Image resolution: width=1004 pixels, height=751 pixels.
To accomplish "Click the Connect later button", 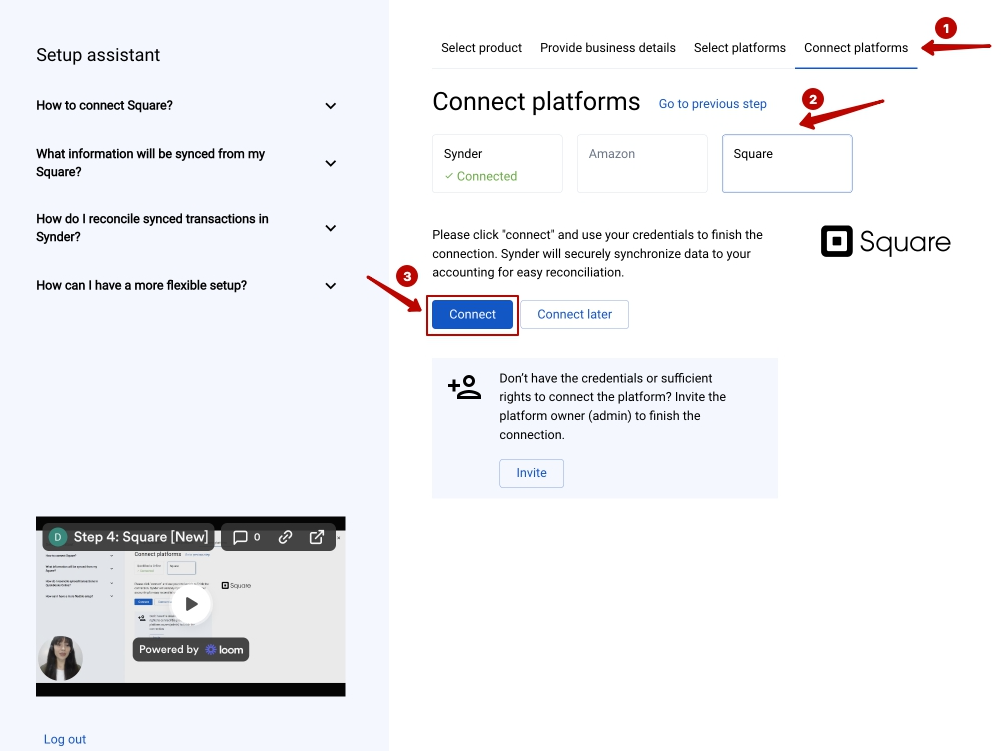I will (x=574, y=314).
